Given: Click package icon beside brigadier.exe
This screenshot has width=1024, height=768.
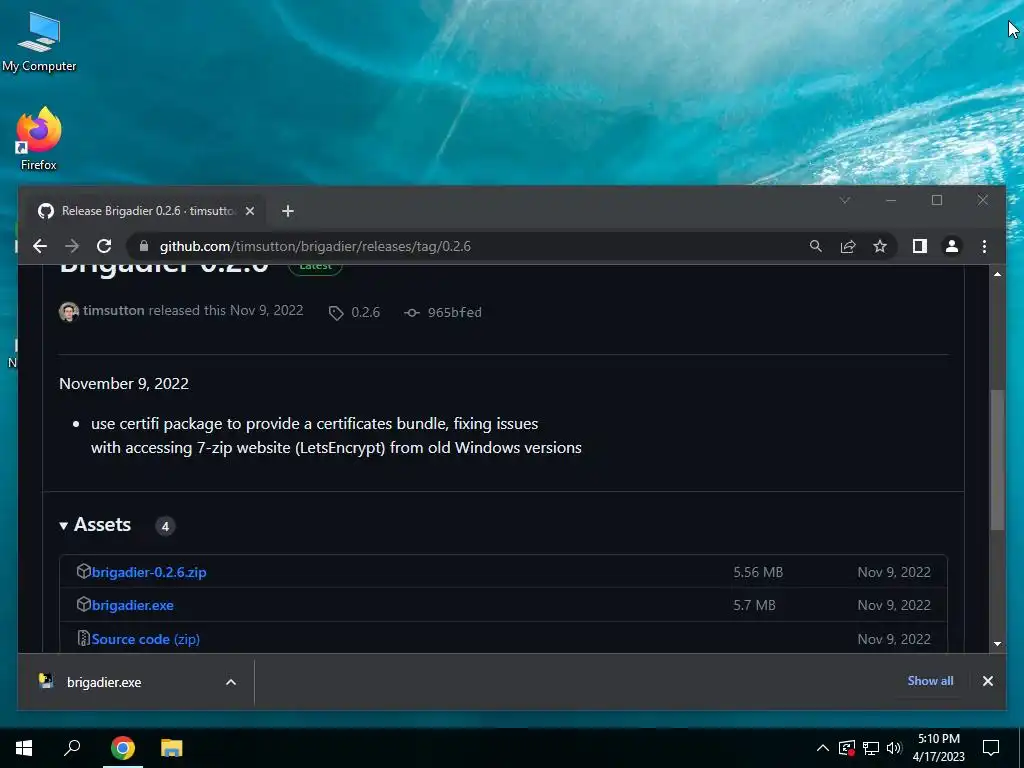Looking at the screenshot, I should pos(84,605).
